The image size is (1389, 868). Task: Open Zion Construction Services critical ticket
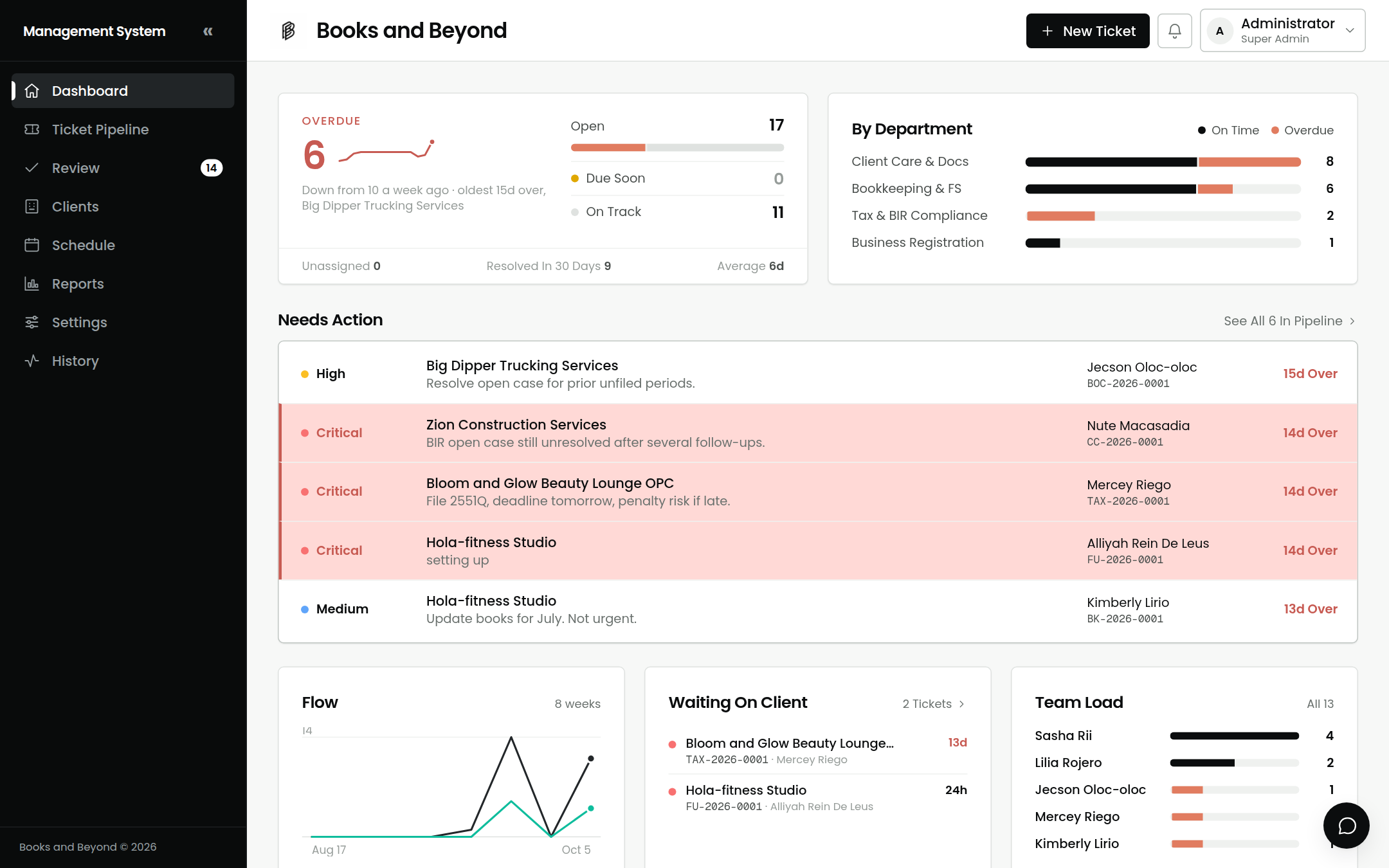(x=817, y=433)
